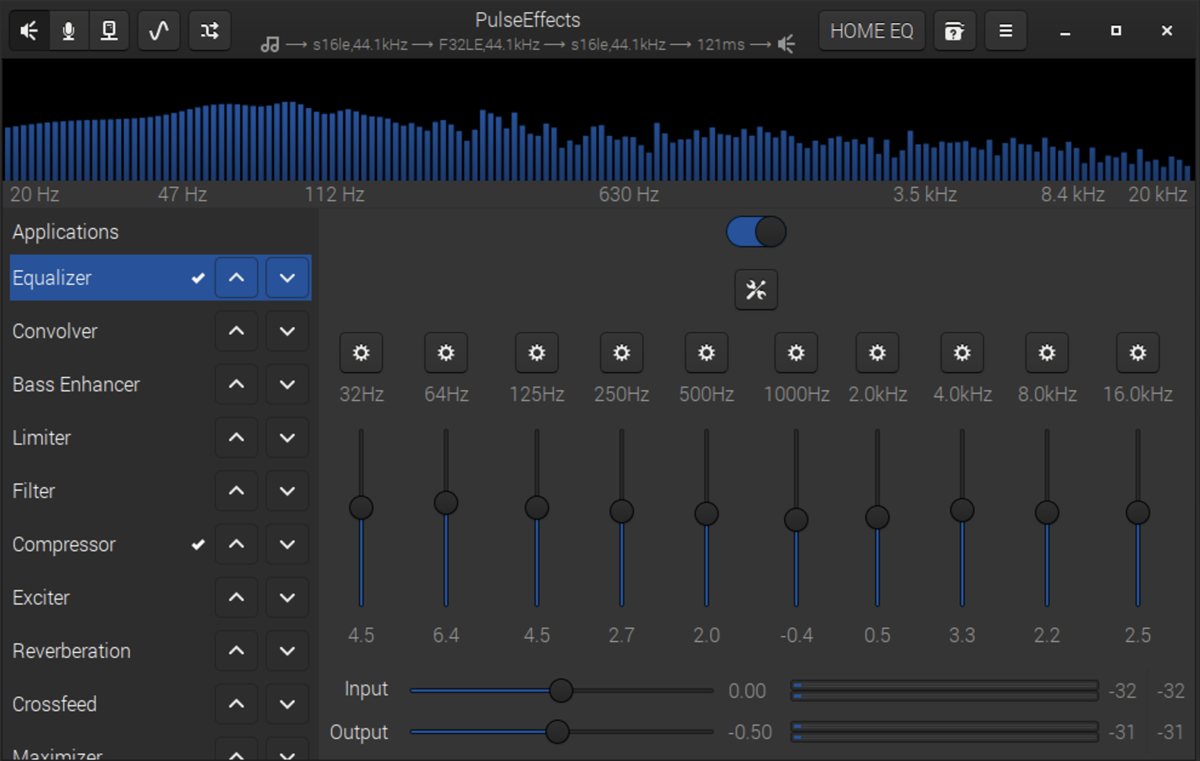The height and width of the screenshot is (761, 1200).
Task: Click the 6.4 gain value under 64Hz
Action: (x=446, y=635)
